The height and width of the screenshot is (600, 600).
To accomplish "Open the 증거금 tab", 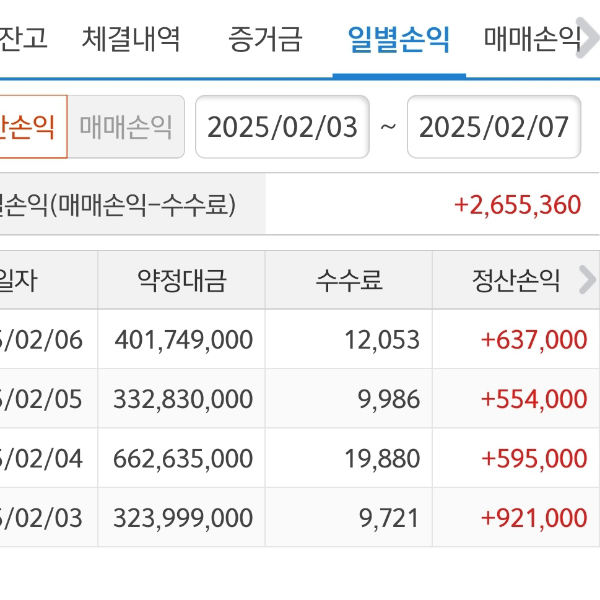I will click(264, 40).
